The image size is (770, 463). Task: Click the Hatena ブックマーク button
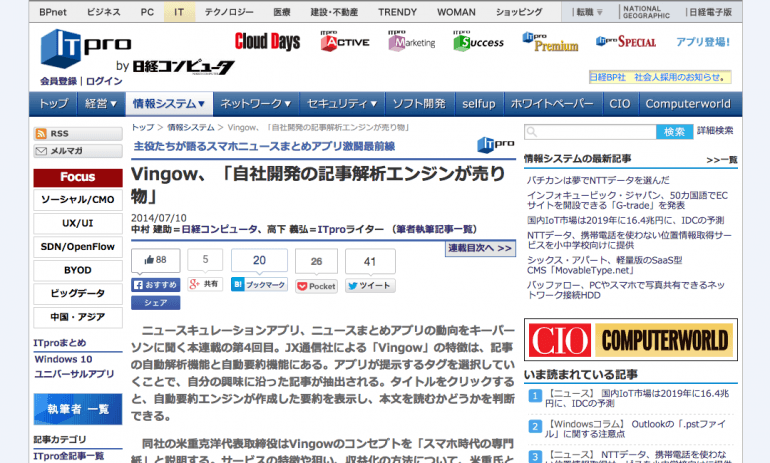[259, 284]
